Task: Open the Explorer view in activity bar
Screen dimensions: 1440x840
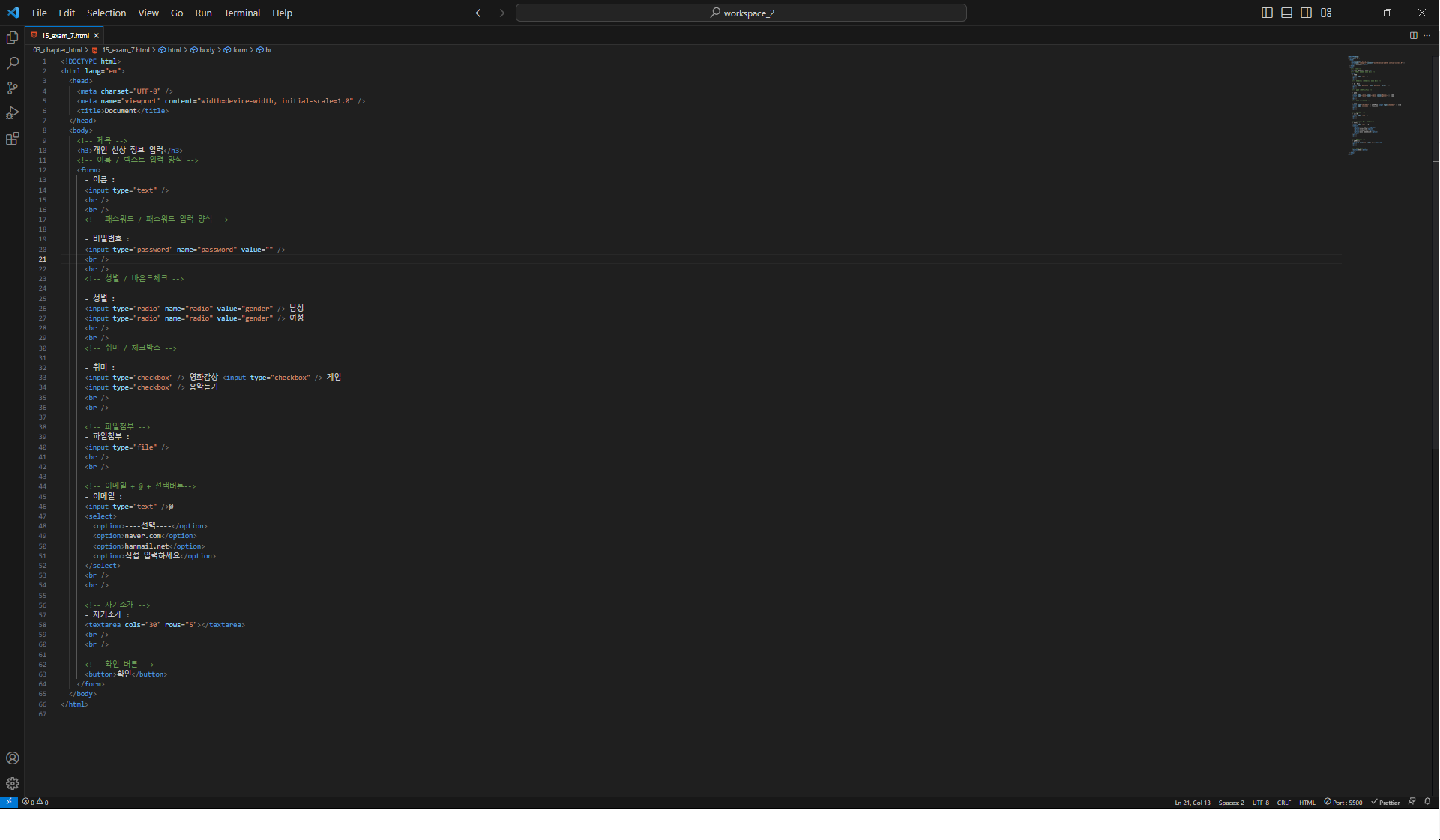Action: (12, 37)
